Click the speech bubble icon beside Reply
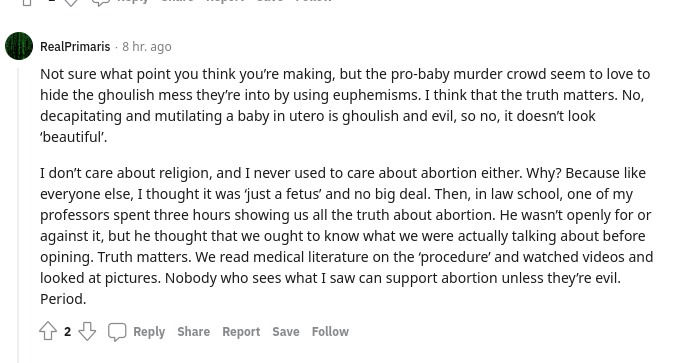The image size is (691, 363). tap(117, 332)
